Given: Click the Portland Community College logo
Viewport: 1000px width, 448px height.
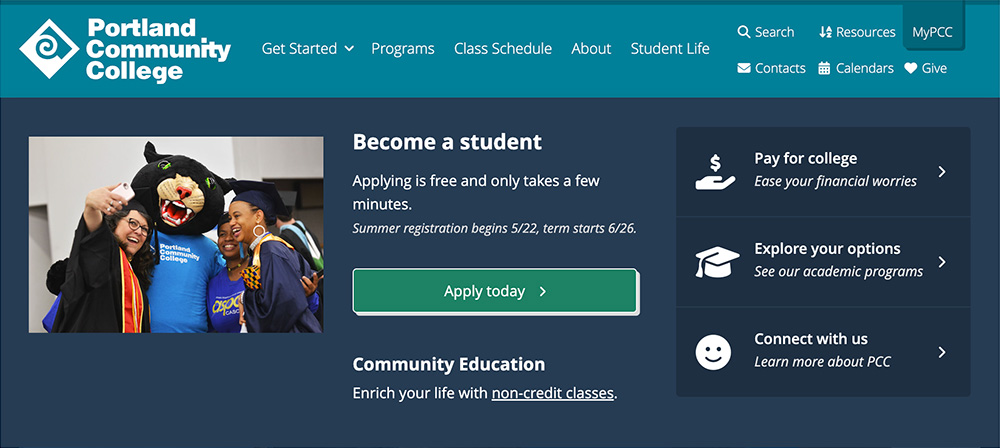Looking at the screenshot, I should (x=125, y=49).
